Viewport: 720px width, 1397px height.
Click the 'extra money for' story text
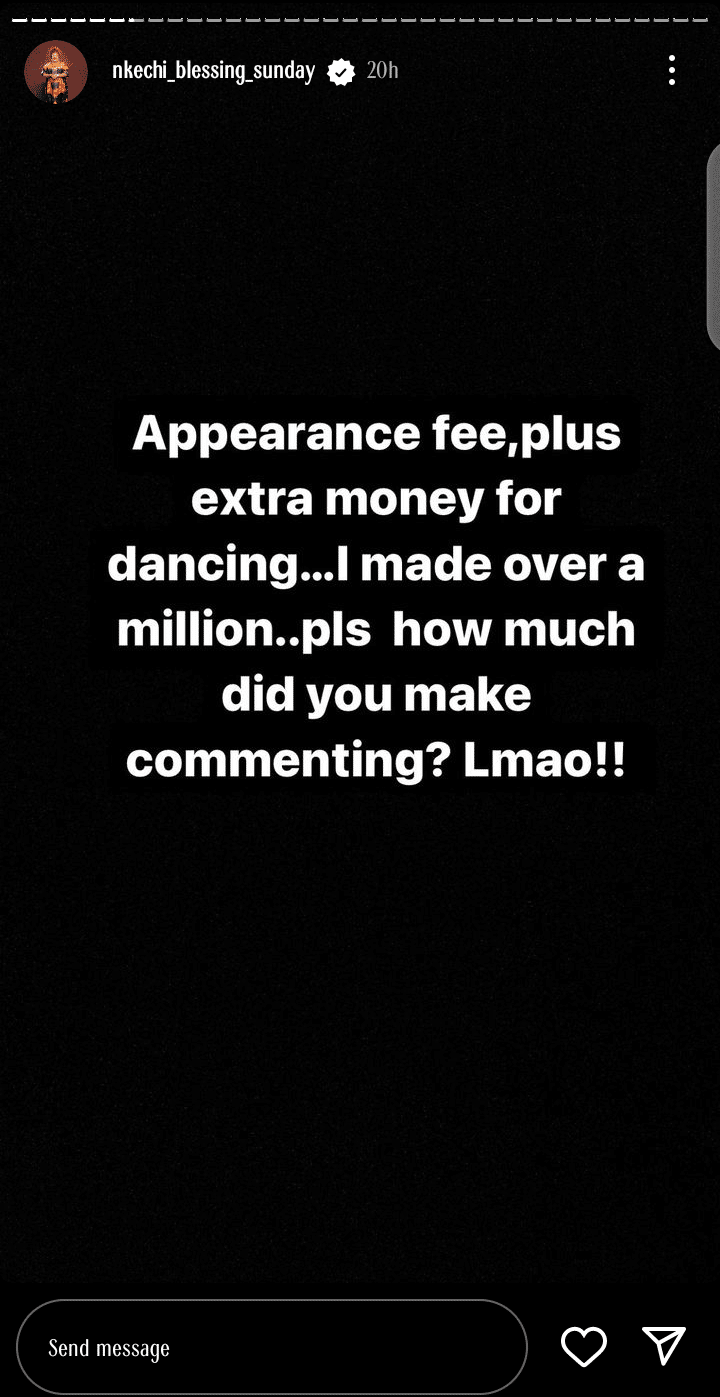click(376, 498)
